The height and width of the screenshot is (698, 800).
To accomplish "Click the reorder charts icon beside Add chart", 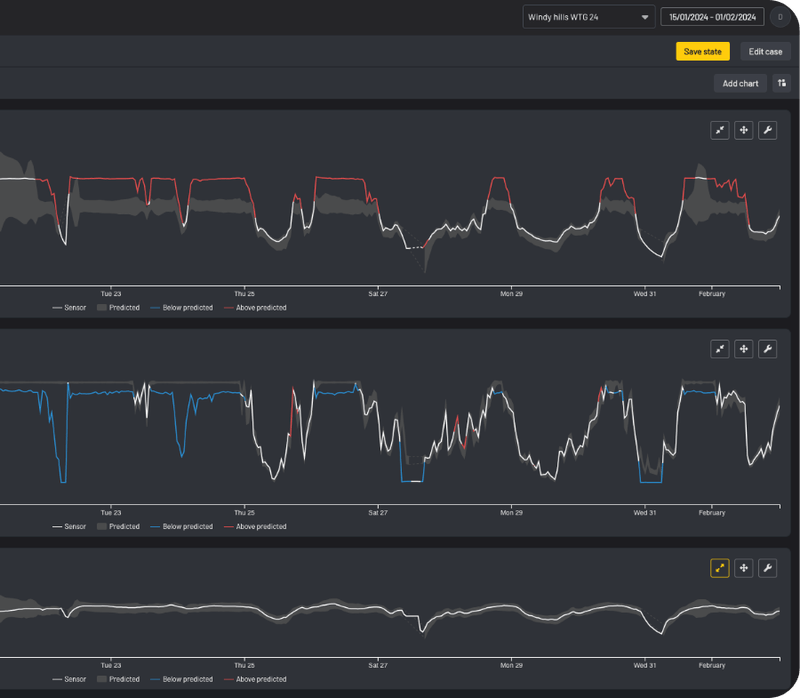I will (x=781, y=84).
